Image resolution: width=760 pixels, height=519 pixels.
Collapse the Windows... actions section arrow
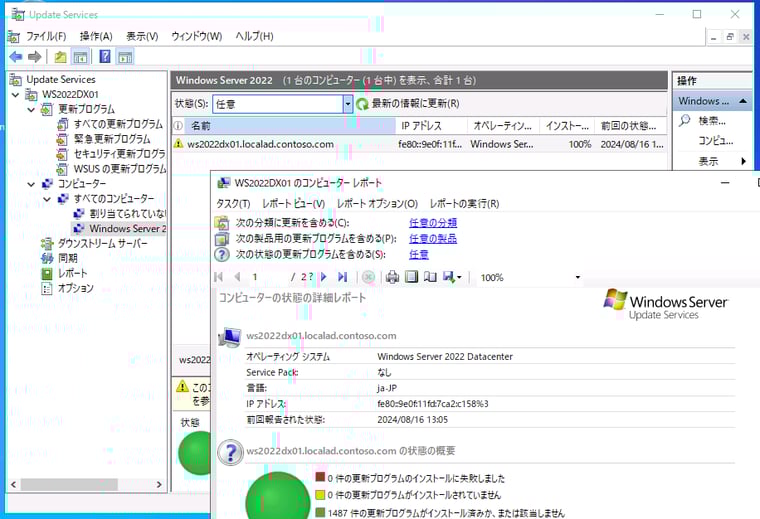click(743, 101)
